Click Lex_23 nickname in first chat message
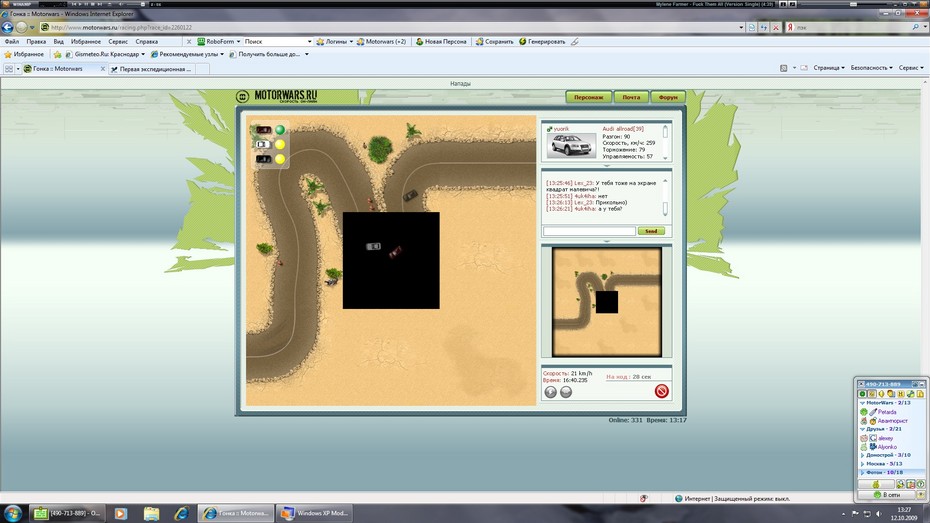The image size is (930, 523). (x=584, y=183)
